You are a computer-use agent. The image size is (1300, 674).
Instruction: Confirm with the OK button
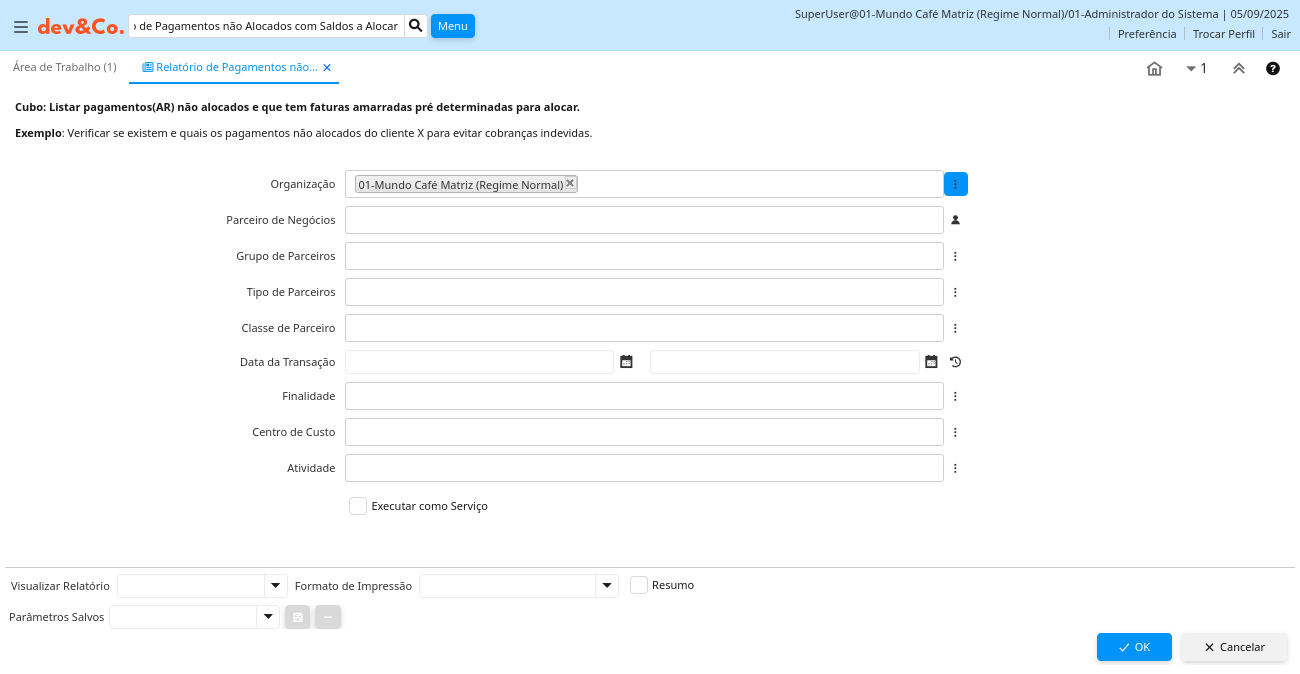pyautogui.click(x=1134, y=647)
